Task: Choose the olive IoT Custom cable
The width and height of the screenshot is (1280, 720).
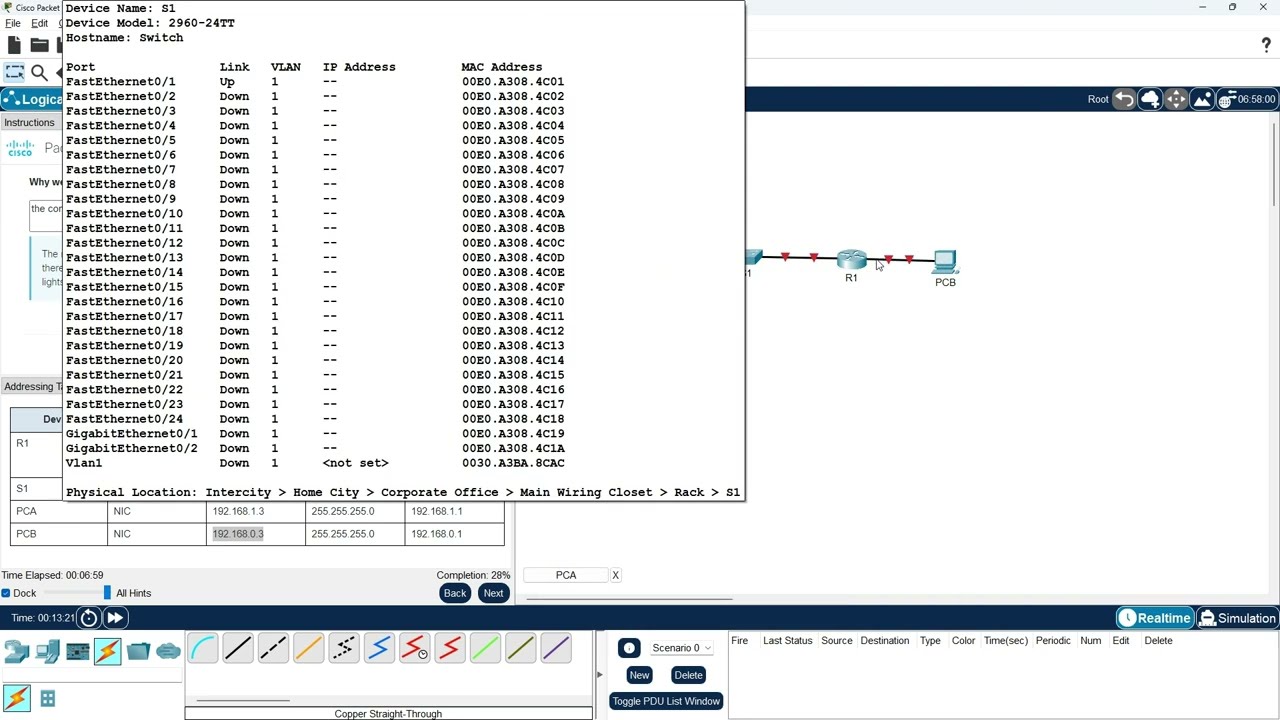Action: coord(520,649)
